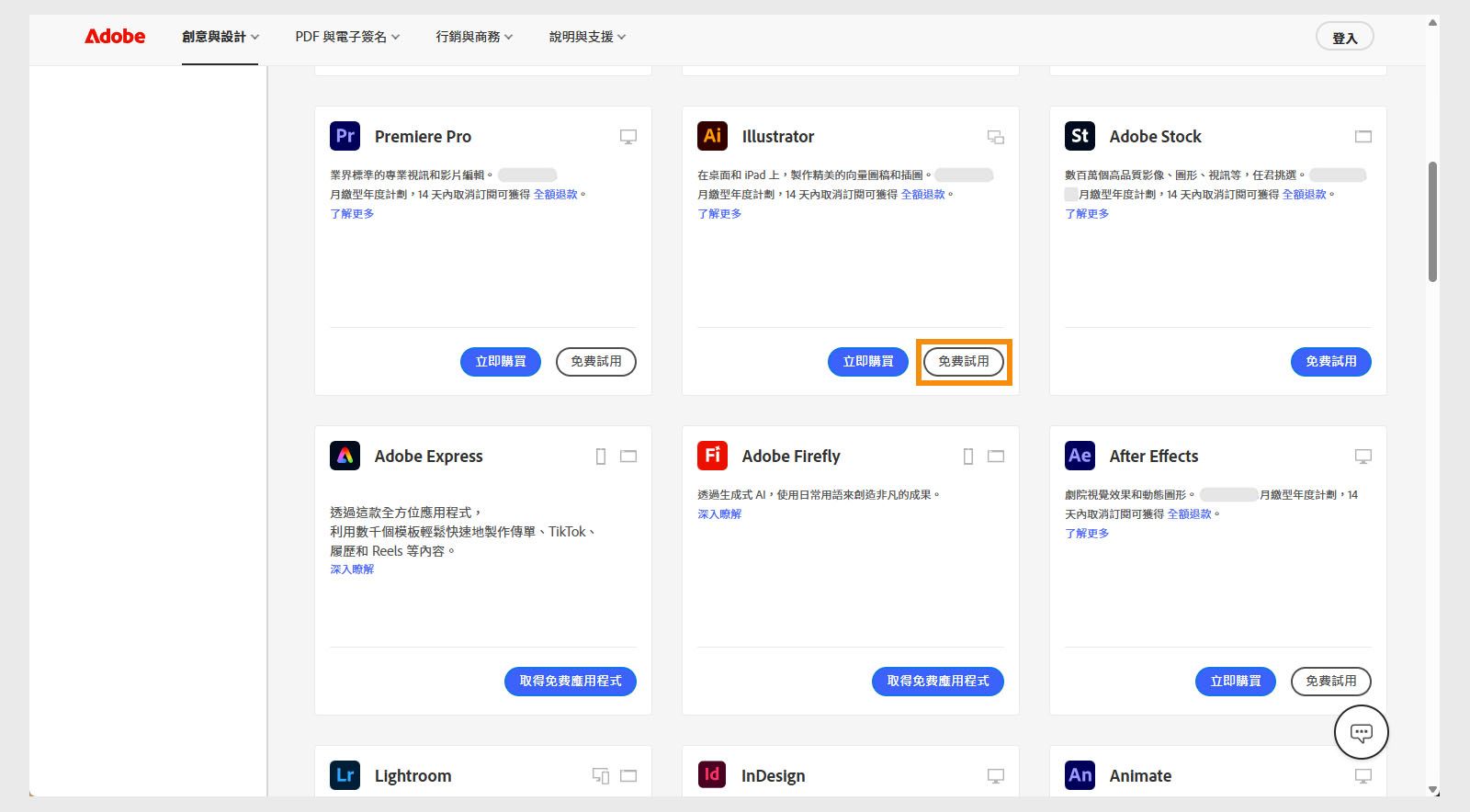Click the 登入 sign-in button
Image resolution: width=1470 pixels, height=812 pixels.
(x=1345, y=37)
